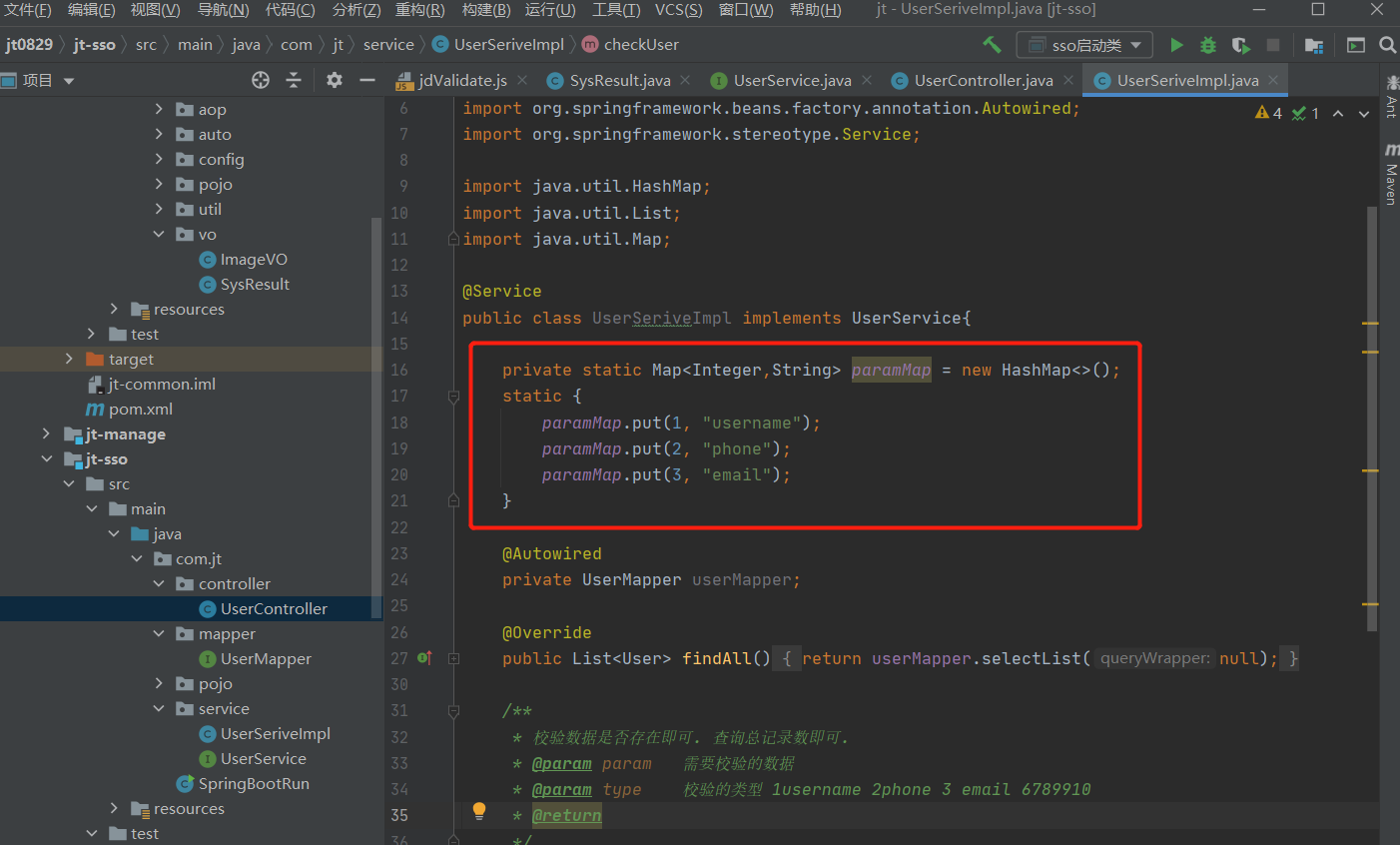
Task: Start debugging with the bug icon
Action: [1208, 45]
